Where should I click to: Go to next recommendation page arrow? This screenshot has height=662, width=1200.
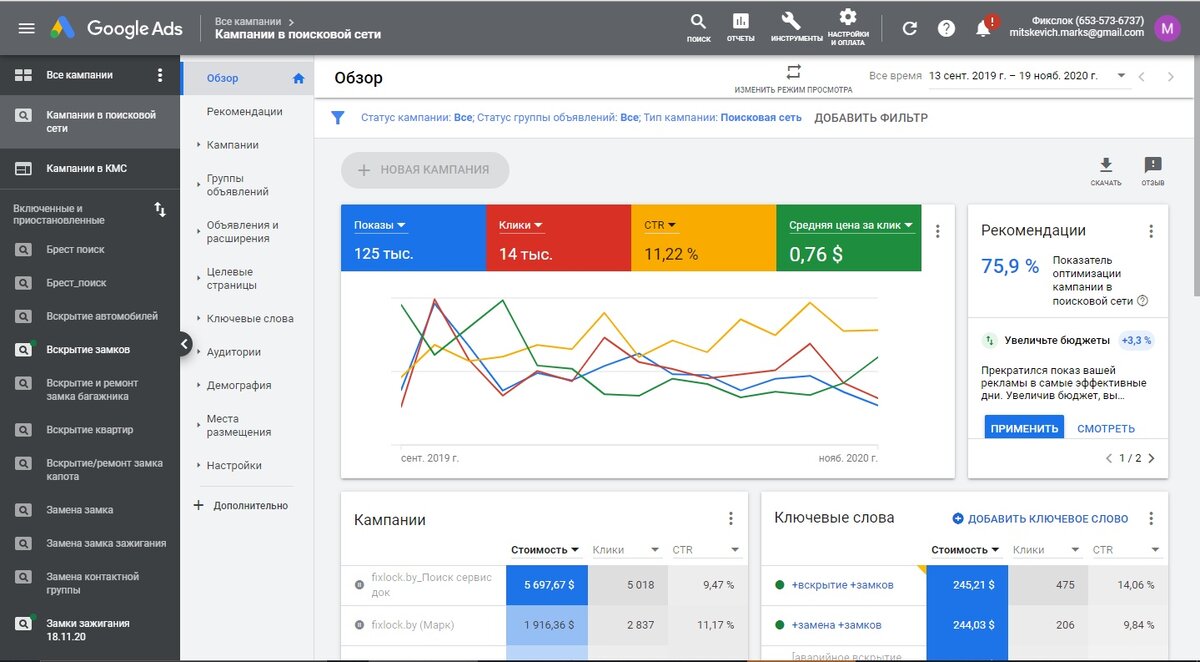[1151, 459]
